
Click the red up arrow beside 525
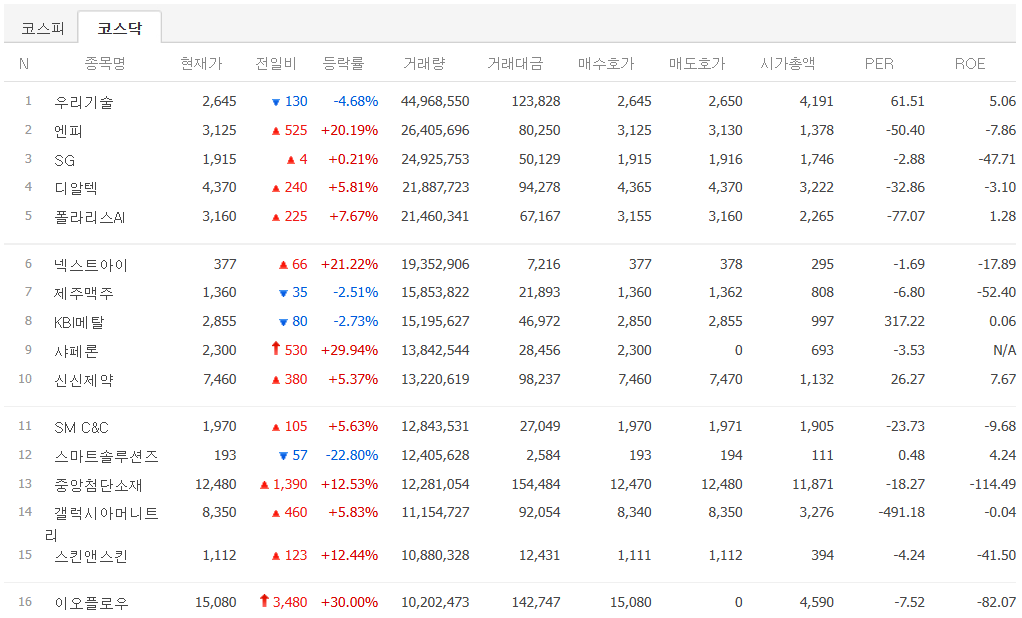(276, 131)
